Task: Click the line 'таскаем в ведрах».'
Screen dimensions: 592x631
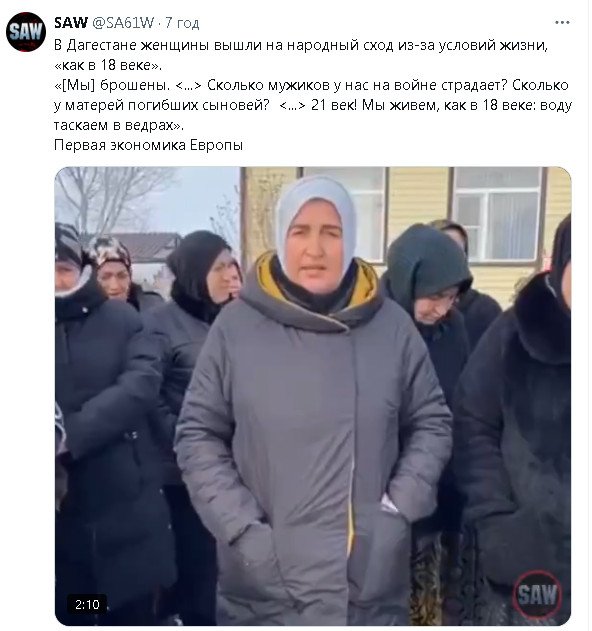Action: 119,125
